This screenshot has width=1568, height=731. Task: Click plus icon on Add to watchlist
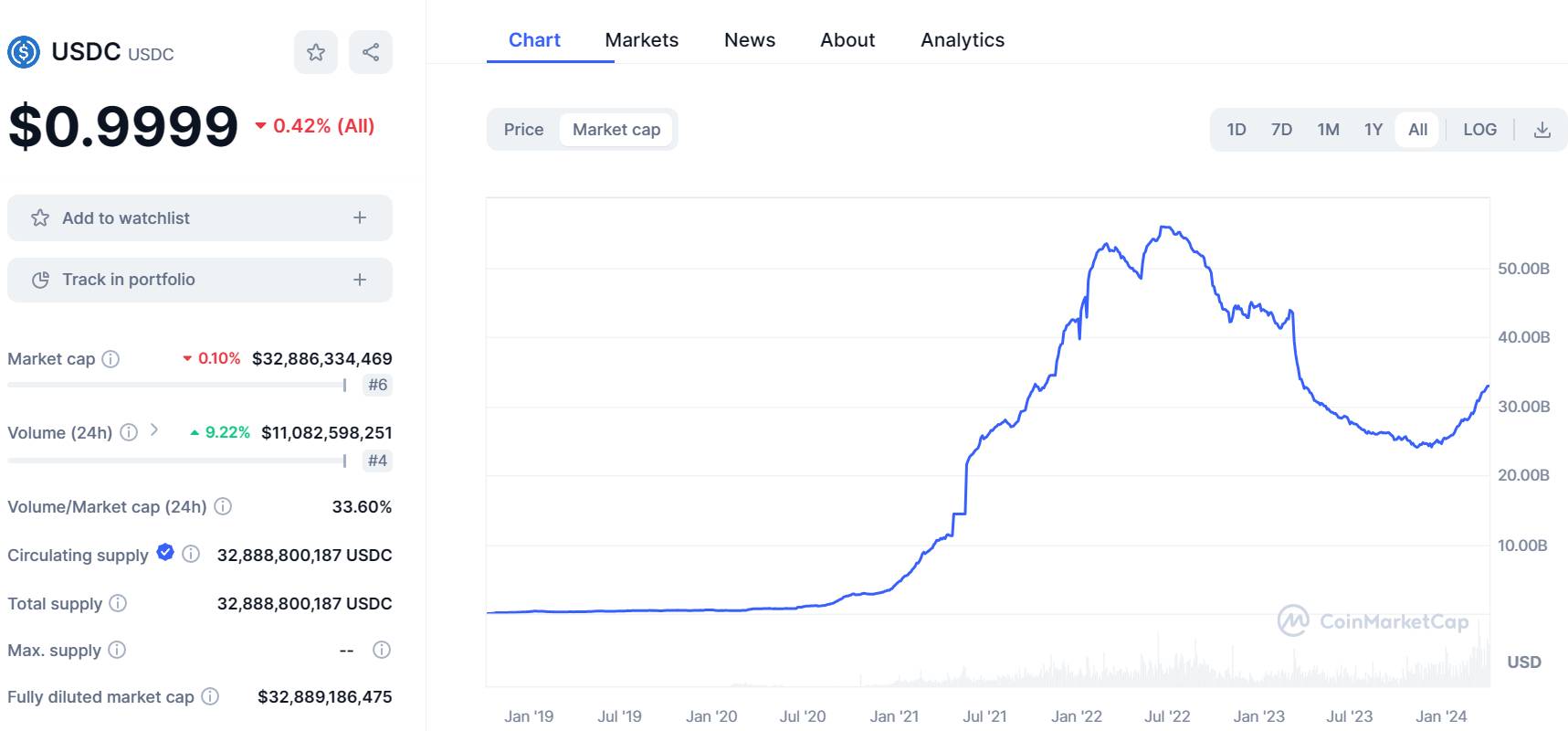coord(360,217)
